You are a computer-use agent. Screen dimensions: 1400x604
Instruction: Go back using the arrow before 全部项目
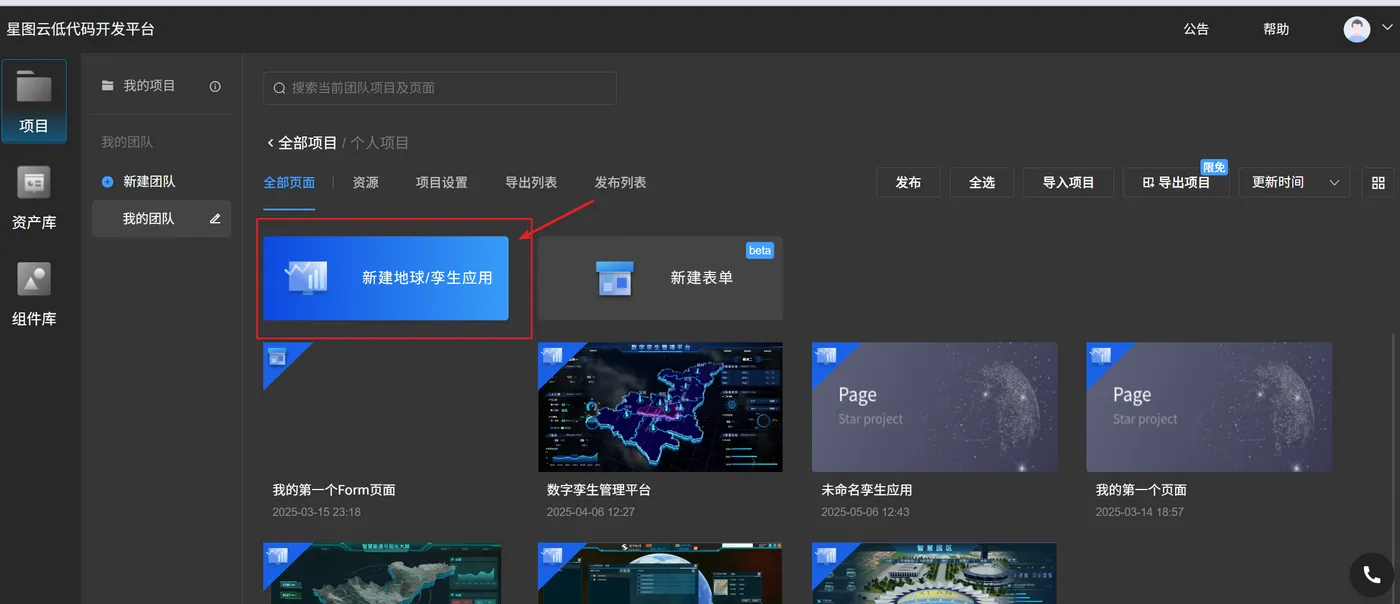(270, 143)
